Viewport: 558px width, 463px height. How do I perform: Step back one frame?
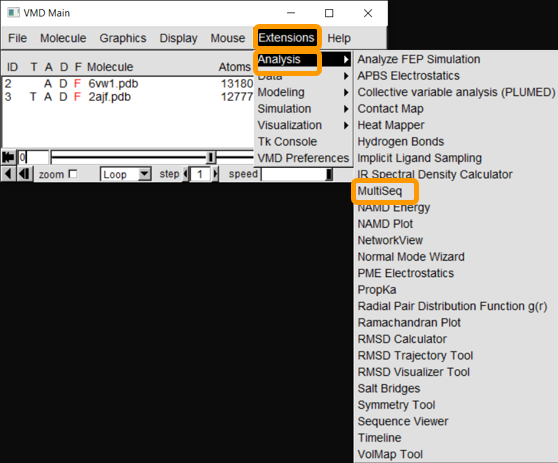point(24,174)
